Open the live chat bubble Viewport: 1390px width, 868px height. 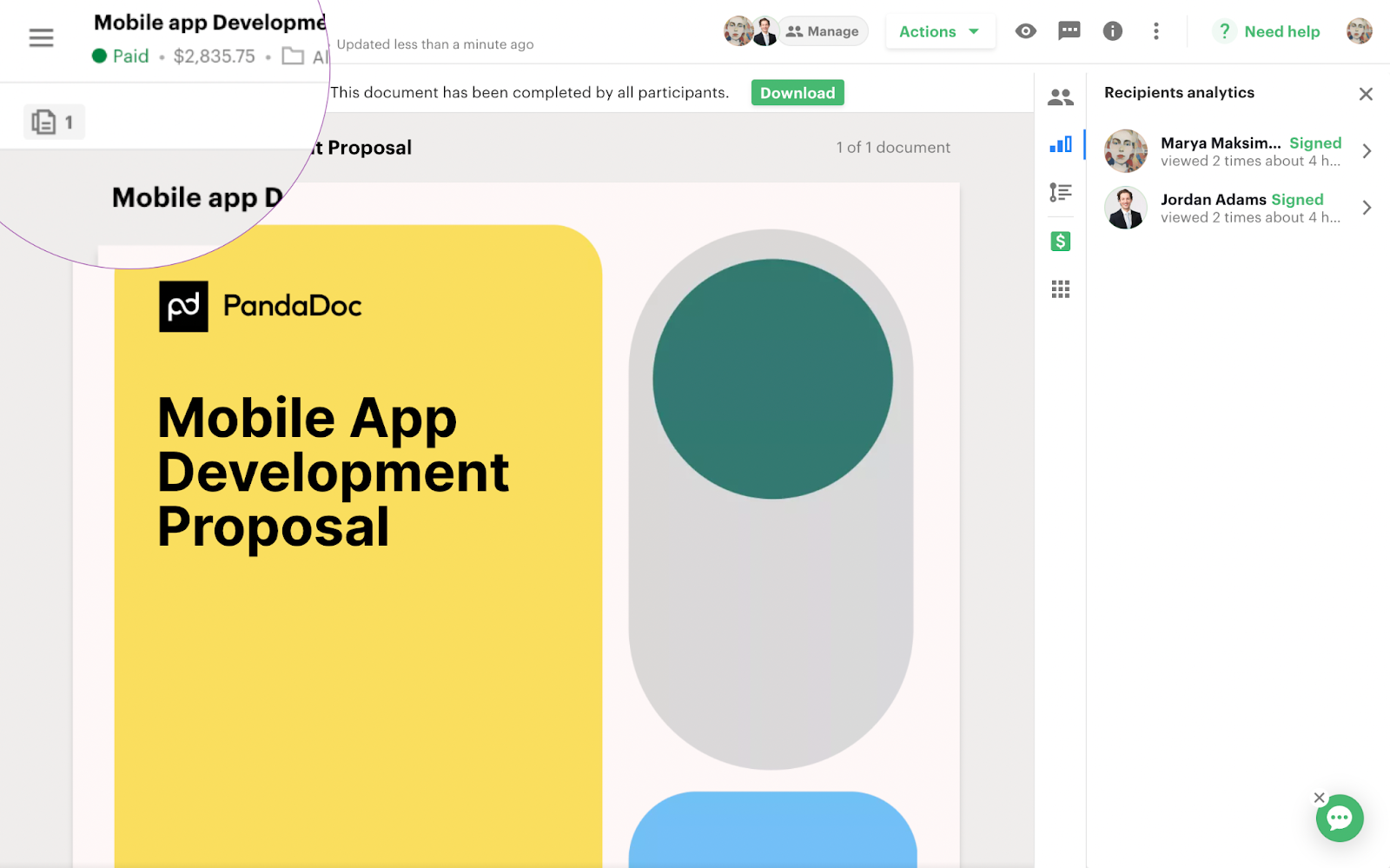tap(1340, 818)
